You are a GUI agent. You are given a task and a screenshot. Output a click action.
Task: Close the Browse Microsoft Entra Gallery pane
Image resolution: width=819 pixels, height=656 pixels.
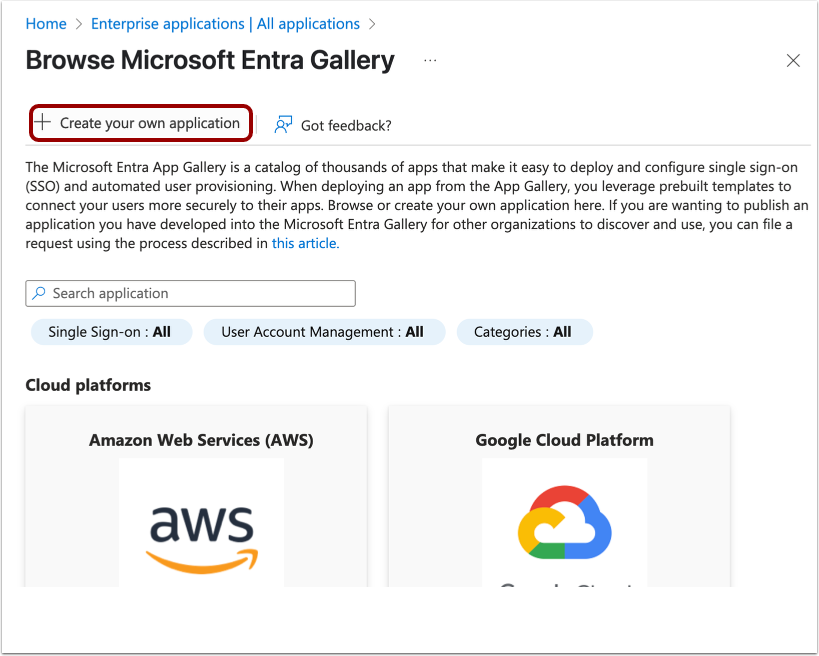point(793,60)
